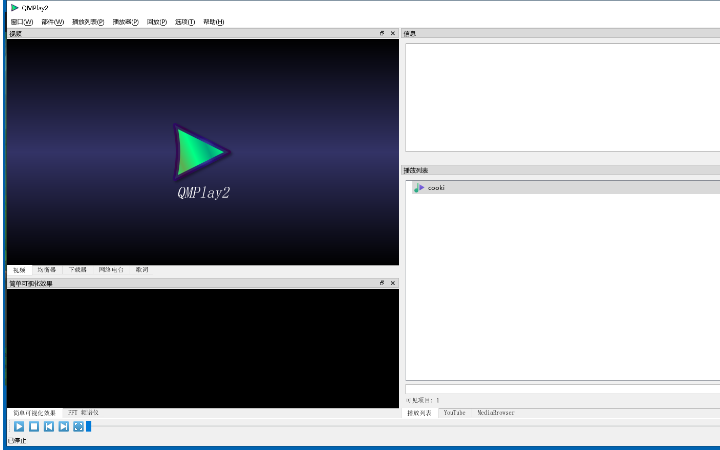Image resolution: width=720 pixels, height=450 pixels.
Task: Open the 窗口(W) menu
Action: [x=22, y=22]
